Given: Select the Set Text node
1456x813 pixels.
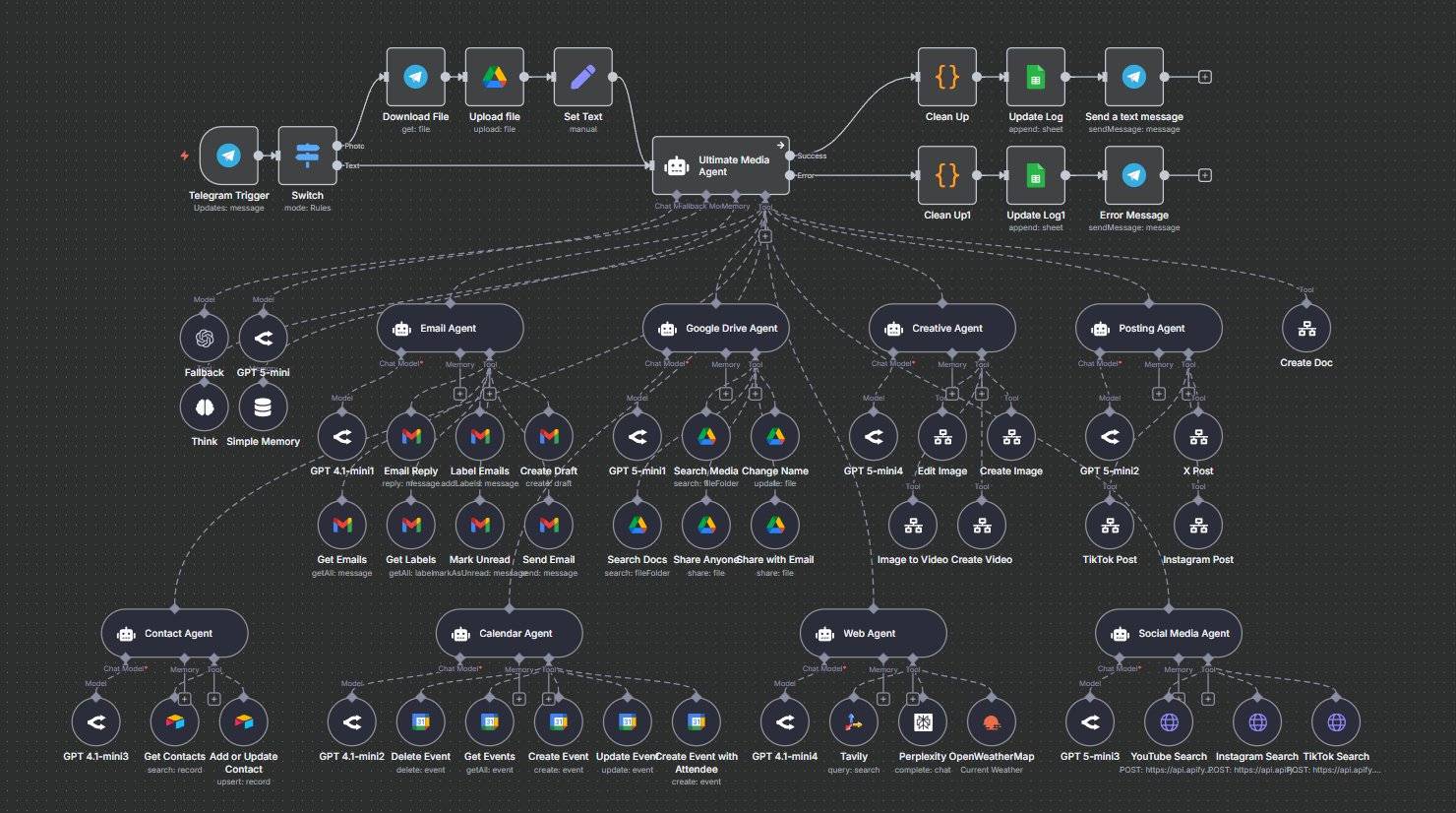Looking at the screenshot, I should (582, 77).
